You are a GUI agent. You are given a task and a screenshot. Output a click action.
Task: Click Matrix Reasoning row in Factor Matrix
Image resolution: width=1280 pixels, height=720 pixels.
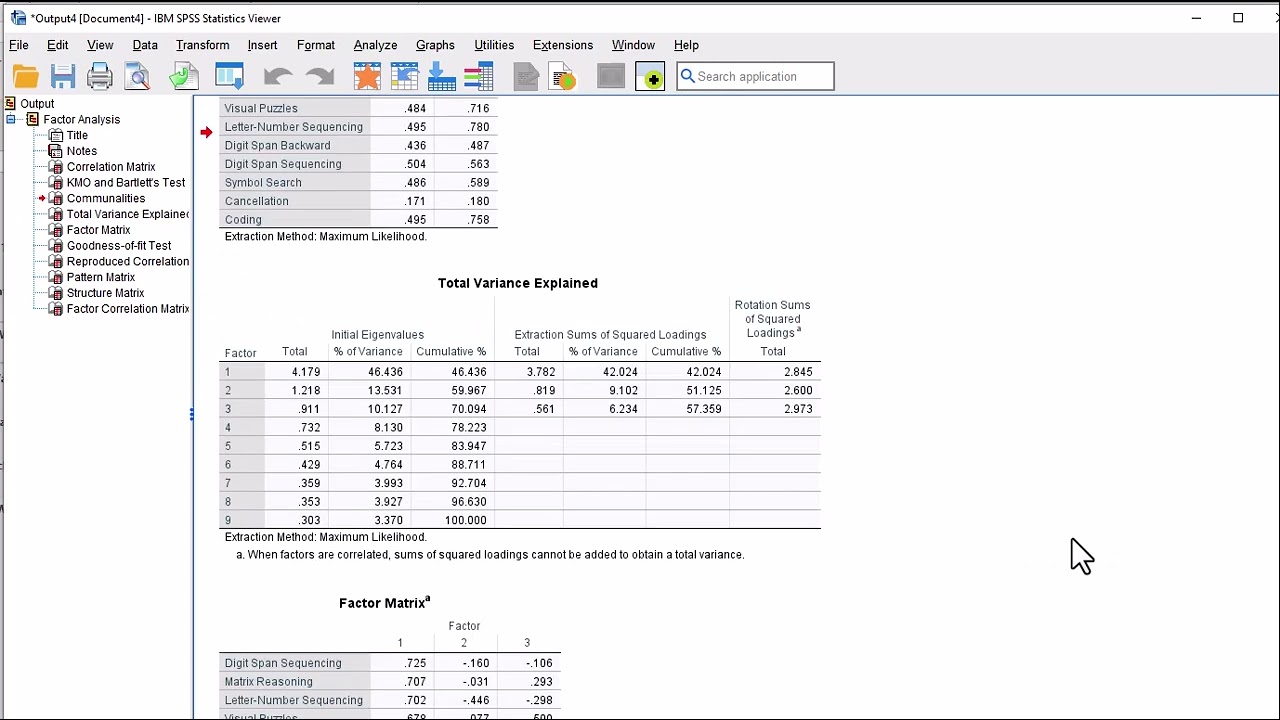tap(269, 682)
